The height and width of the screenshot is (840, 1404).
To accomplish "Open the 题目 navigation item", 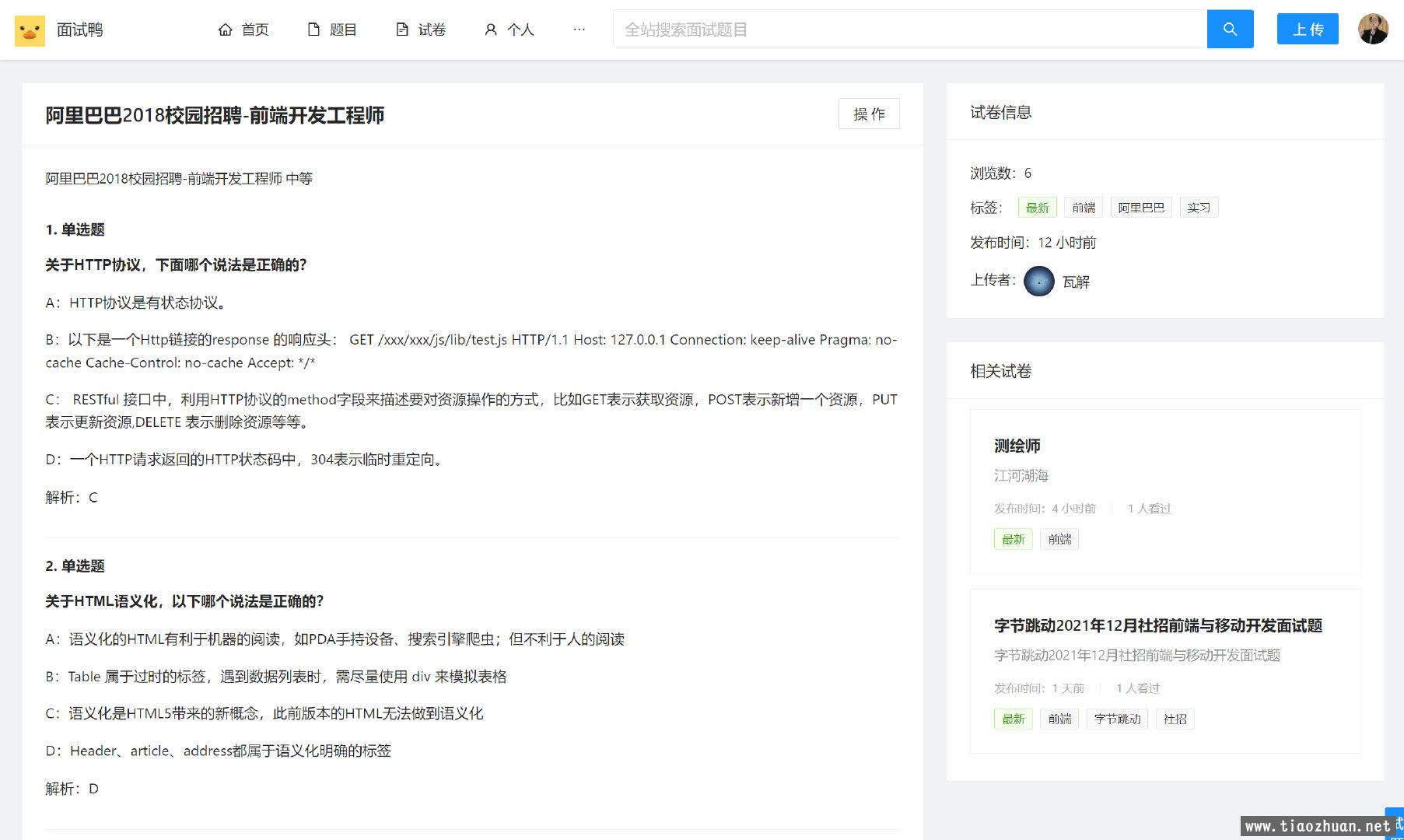I will coord(332,30).
